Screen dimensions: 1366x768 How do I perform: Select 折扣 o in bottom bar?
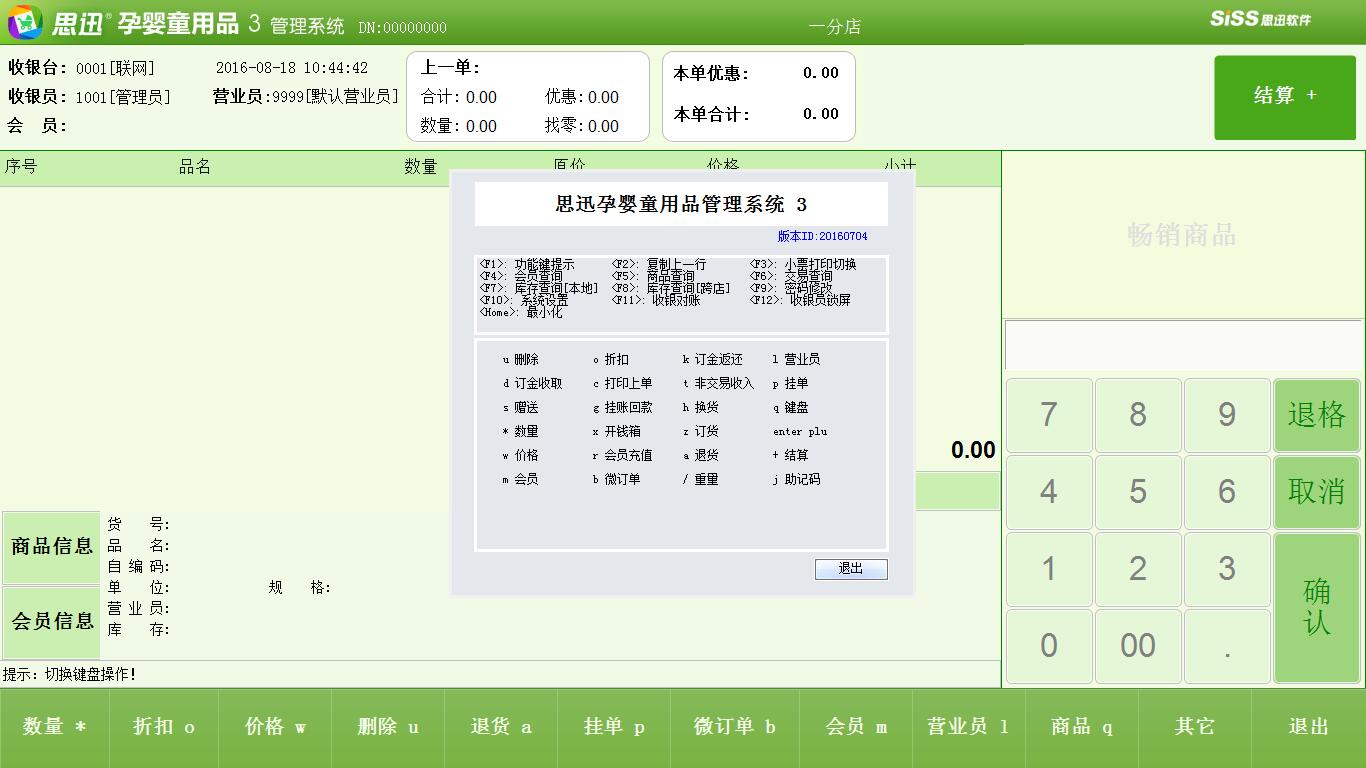pyautogui.click(x=164, y=727)
